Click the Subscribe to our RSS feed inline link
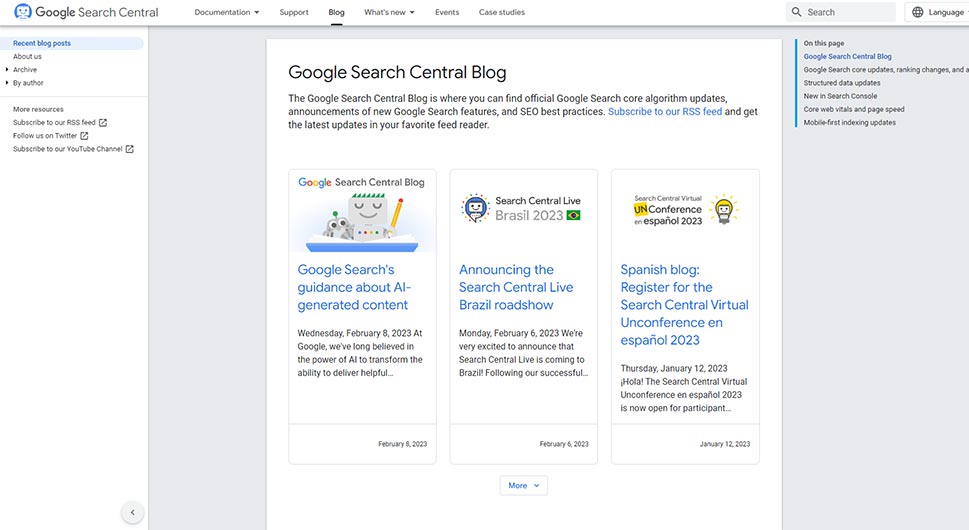 click(665, 111)
